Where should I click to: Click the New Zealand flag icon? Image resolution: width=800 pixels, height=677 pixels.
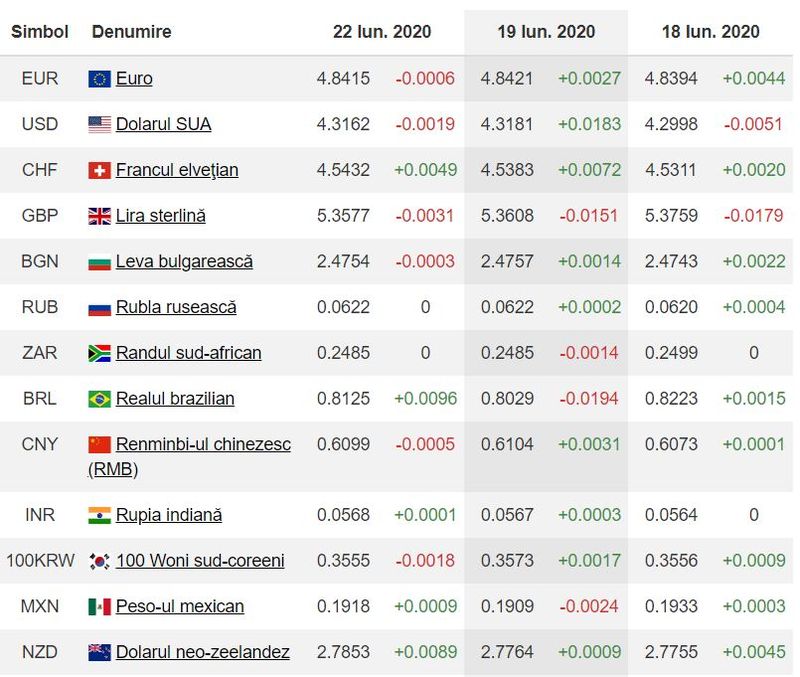tap(99, 653)
